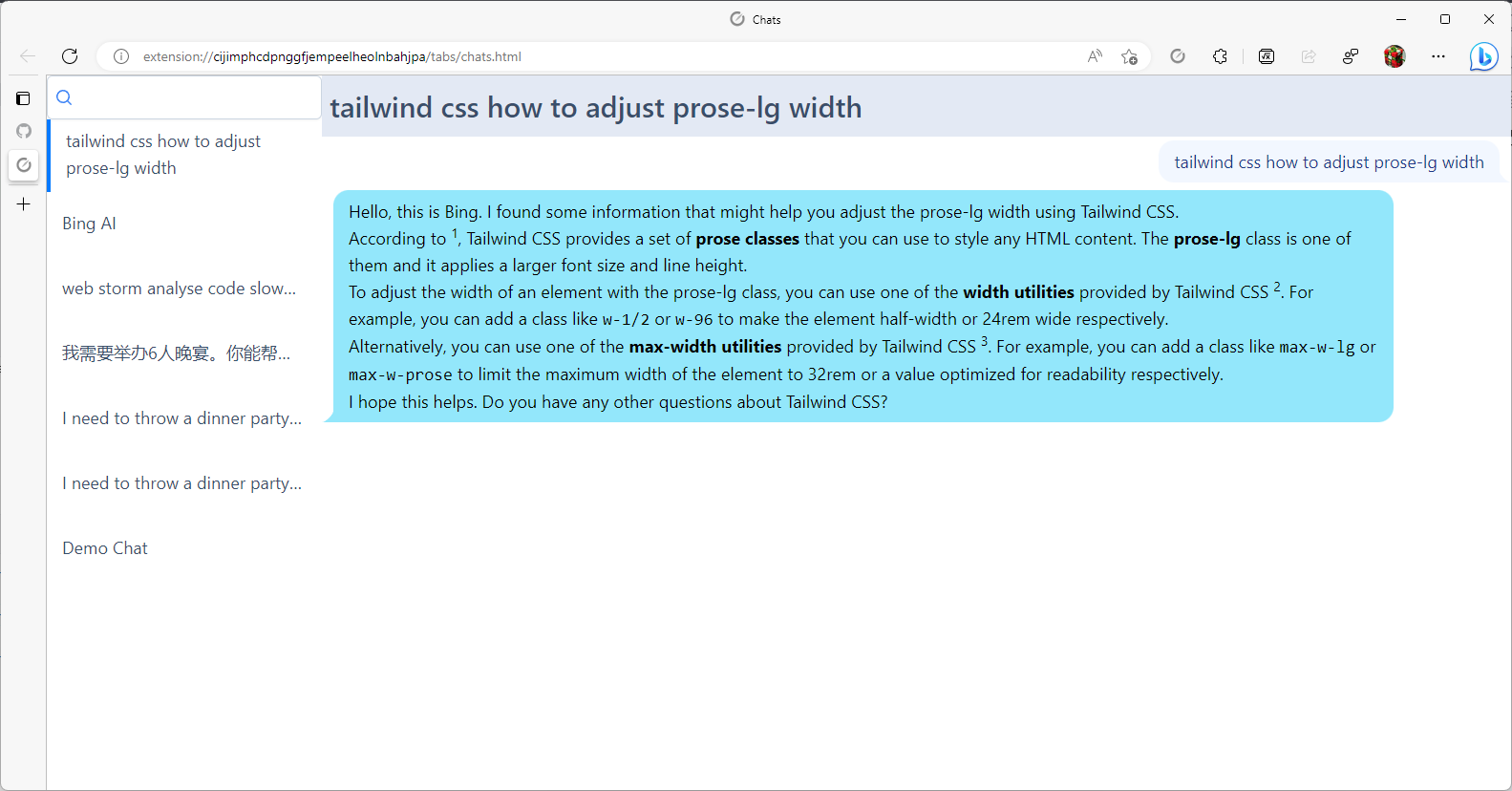The width and height of the screenshot is (1512, 791).
Task: Start a new chat with plus icon
Action: coord(24,203)
